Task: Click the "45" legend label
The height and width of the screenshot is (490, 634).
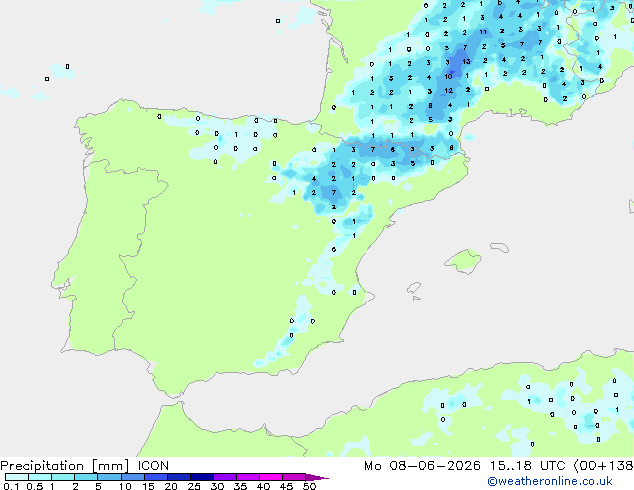Action: (286, 486)
